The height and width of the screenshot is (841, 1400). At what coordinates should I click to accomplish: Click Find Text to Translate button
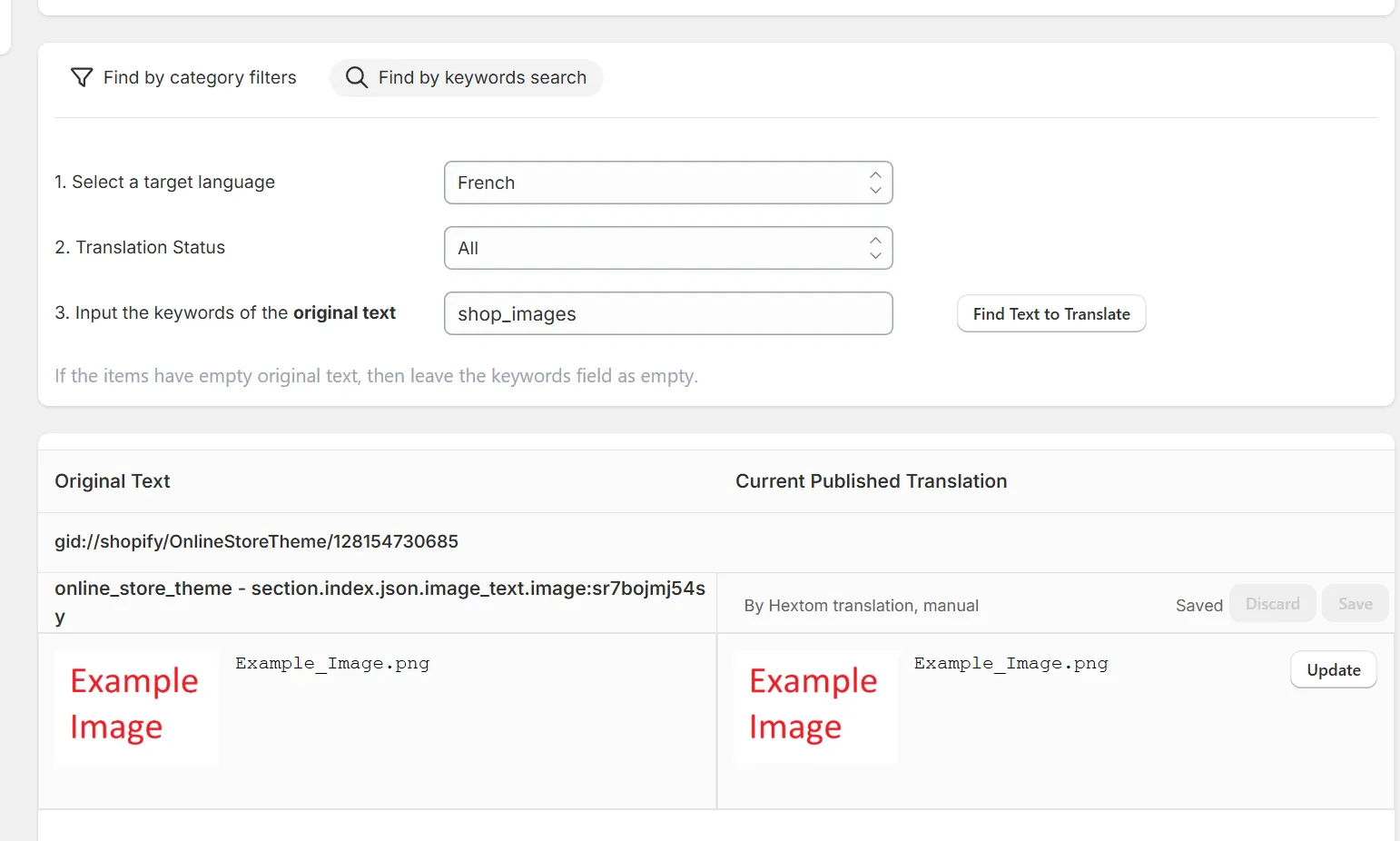click(x=1051, y=314)
